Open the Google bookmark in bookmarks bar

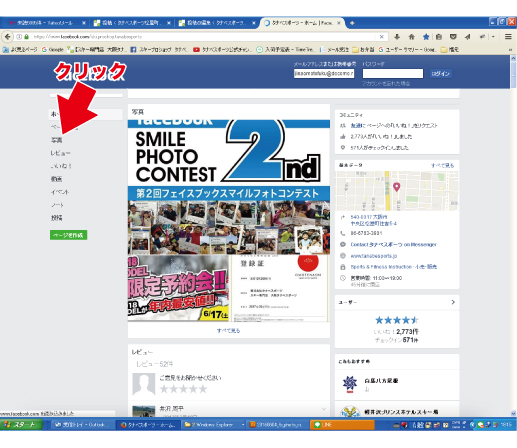[53, 50]
